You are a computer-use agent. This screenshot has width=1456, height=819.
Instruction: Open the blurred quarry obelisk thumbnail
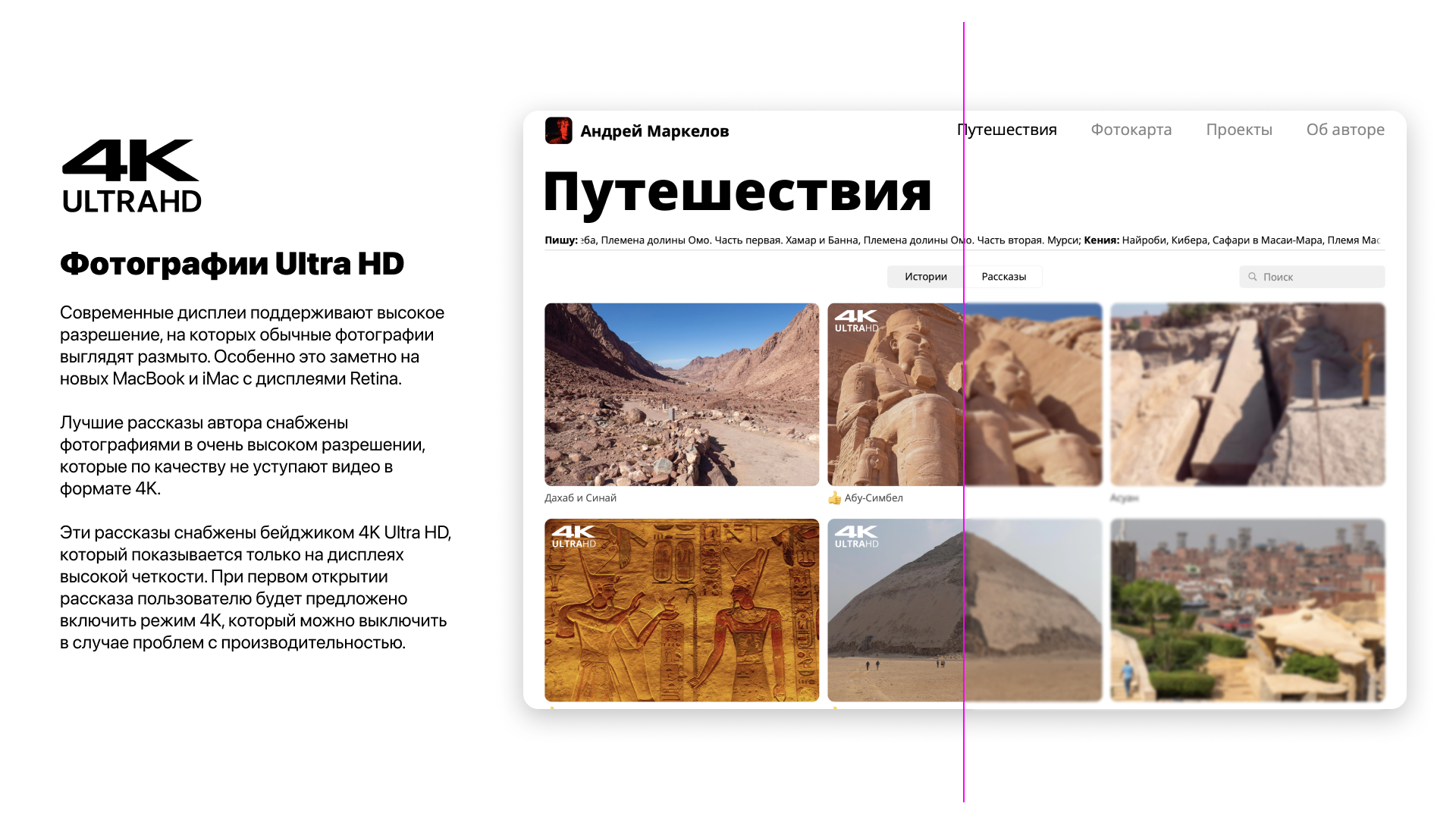[x=1247, y=394]
